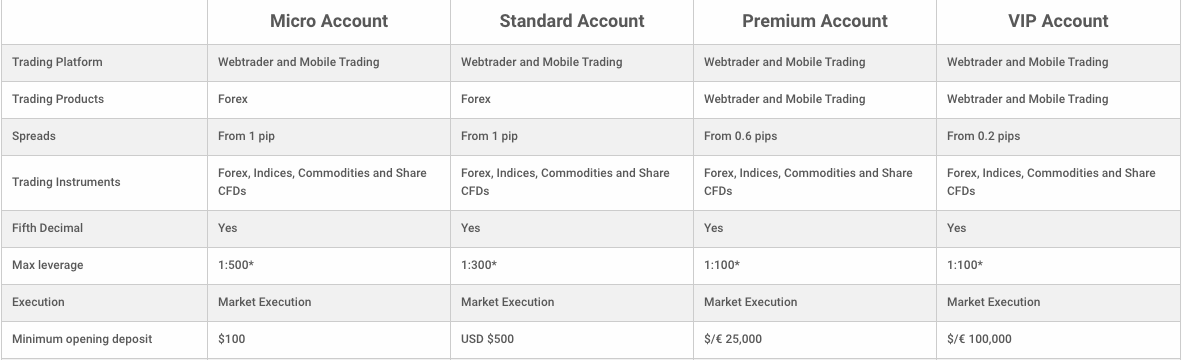The image size is (1182, 360).
Task: Click the Fifth Decimal row label
Action: pyautogui.click(x=47, y=227)
